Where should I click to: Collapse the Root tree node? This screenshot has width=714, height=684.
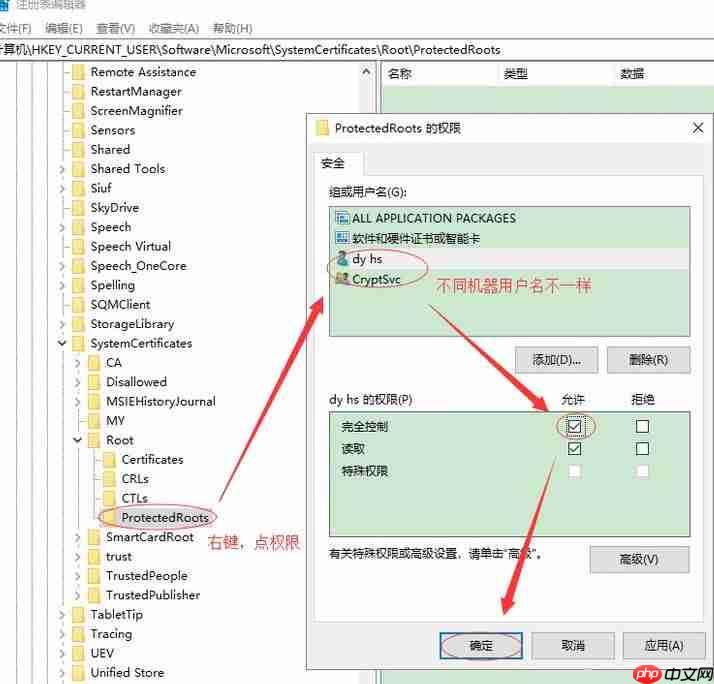pos(78,440)
